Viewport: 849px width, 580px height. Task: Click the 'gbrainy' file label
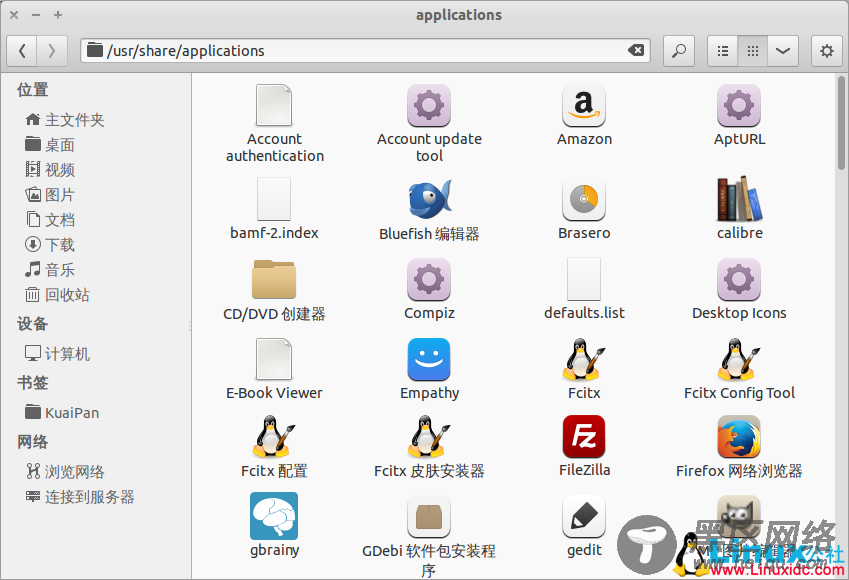click(275, 550)
